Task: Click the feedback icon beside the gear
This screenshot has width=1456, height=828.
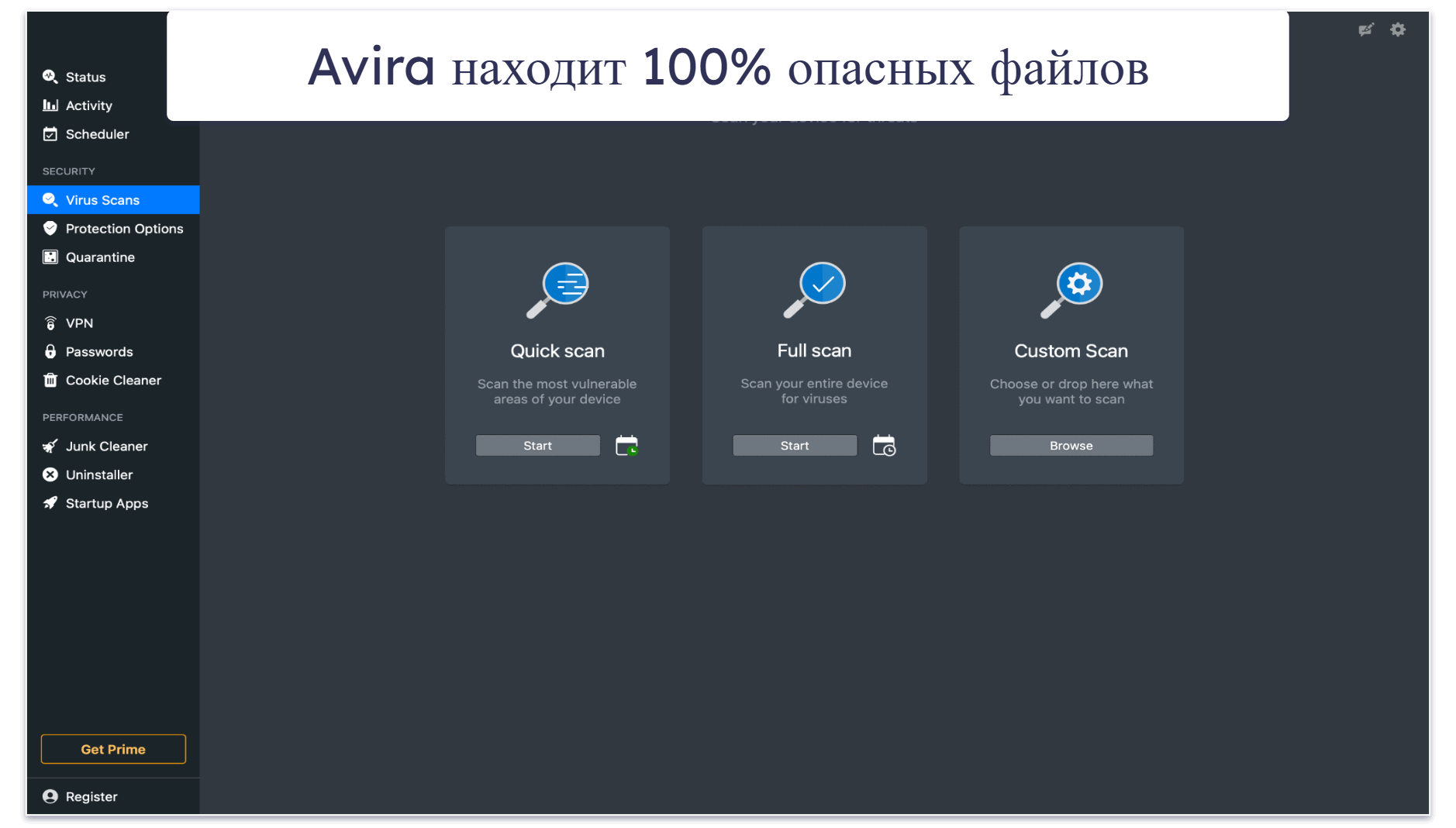Action: coord(1366,29)
